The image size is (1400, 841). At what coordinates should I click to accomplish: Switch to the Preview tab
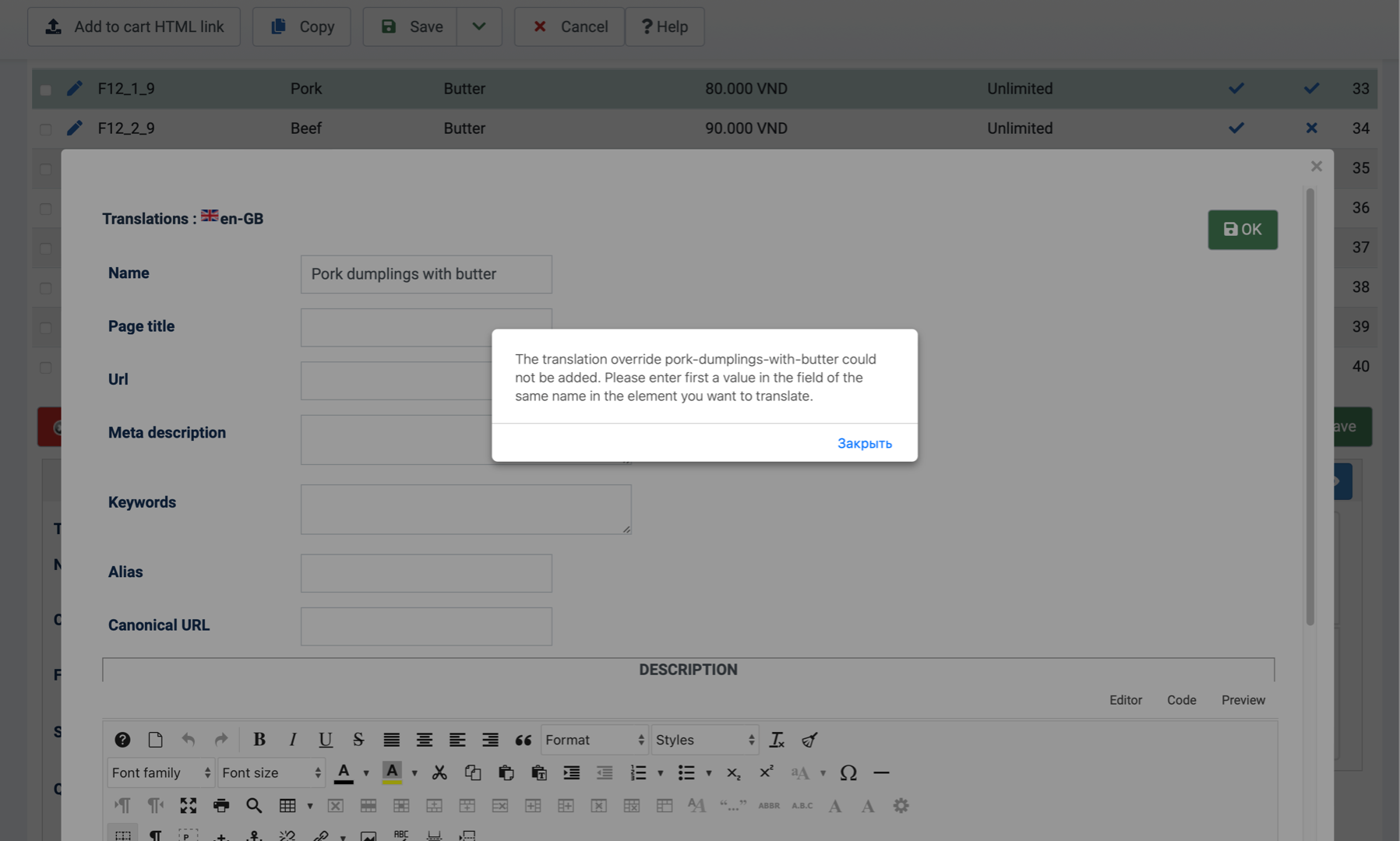pos(1243,700)
